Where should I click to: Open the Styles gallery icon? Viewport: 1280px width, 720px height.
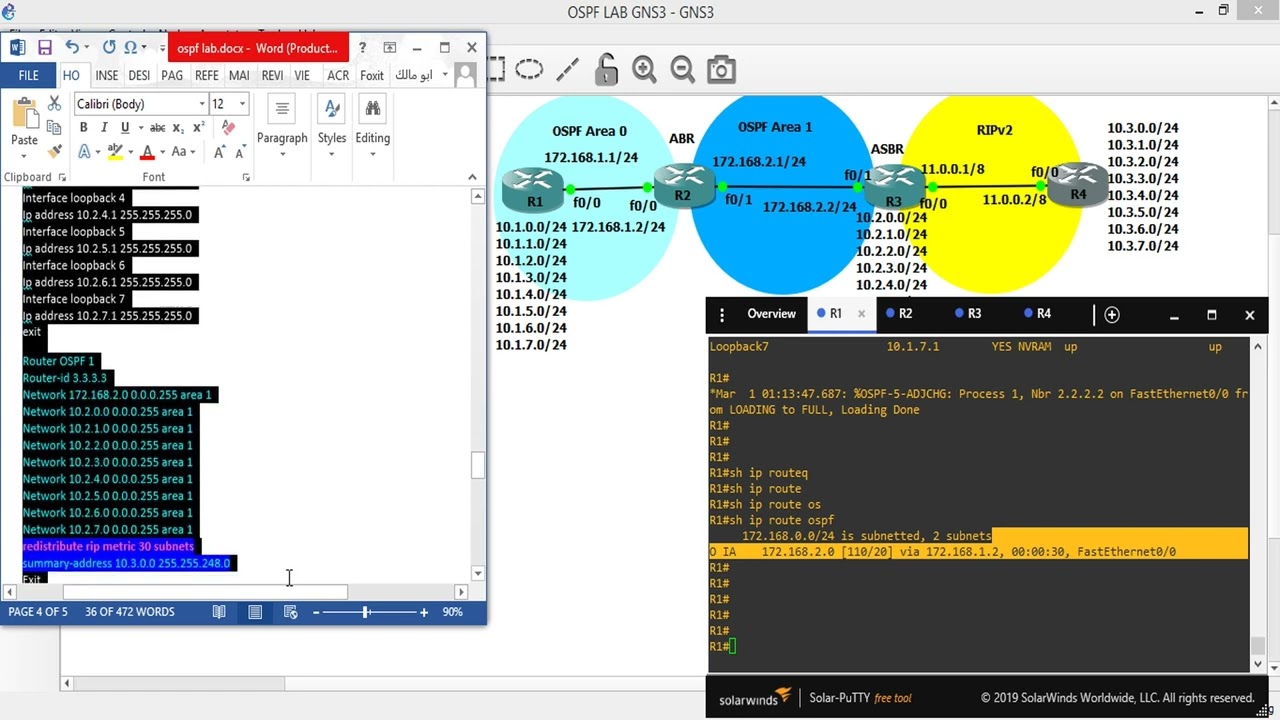coord(332,108)
